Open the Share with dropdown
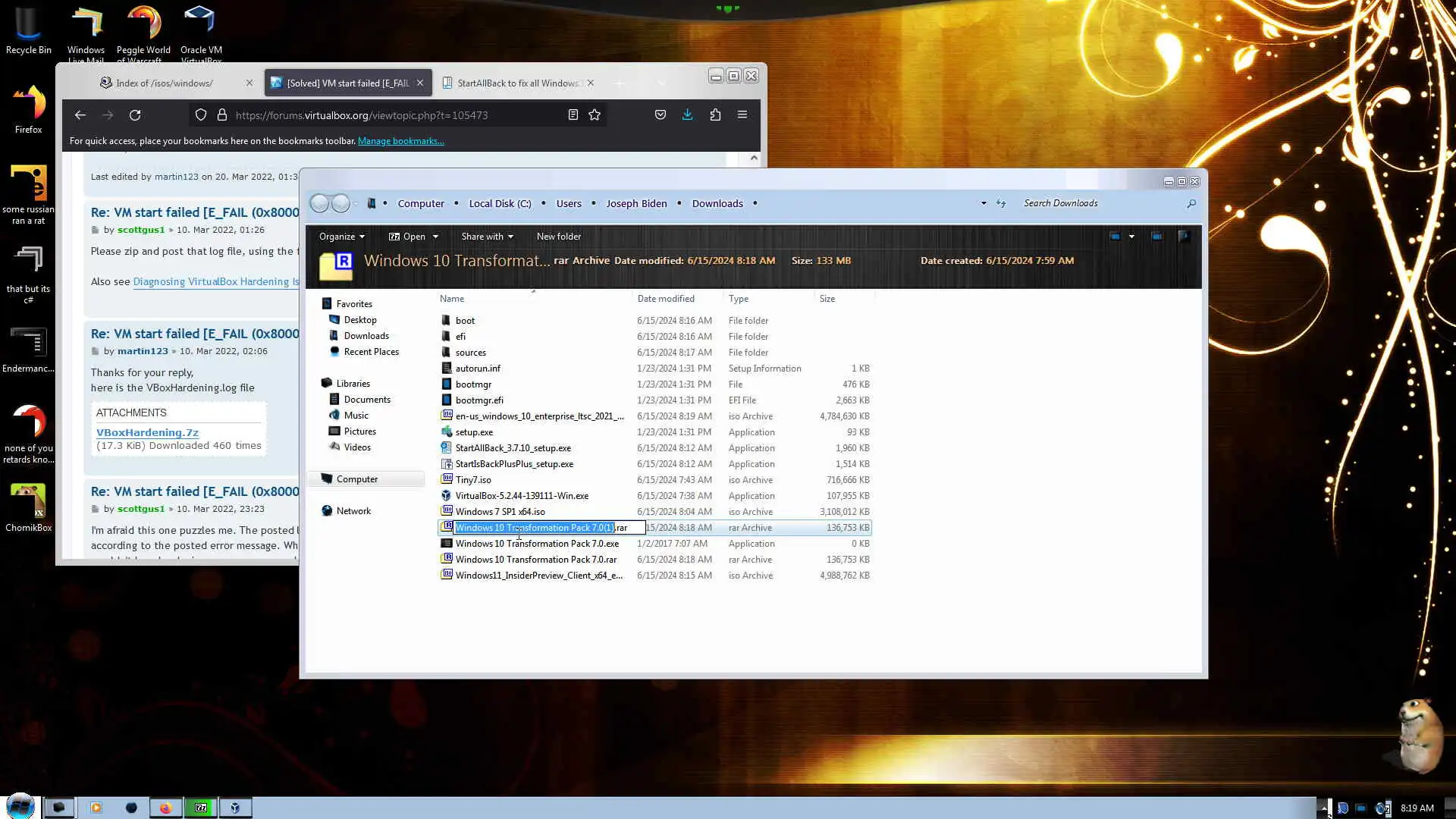The width and height of the screenshot is (1456, 819). click(x=487, y=237)
